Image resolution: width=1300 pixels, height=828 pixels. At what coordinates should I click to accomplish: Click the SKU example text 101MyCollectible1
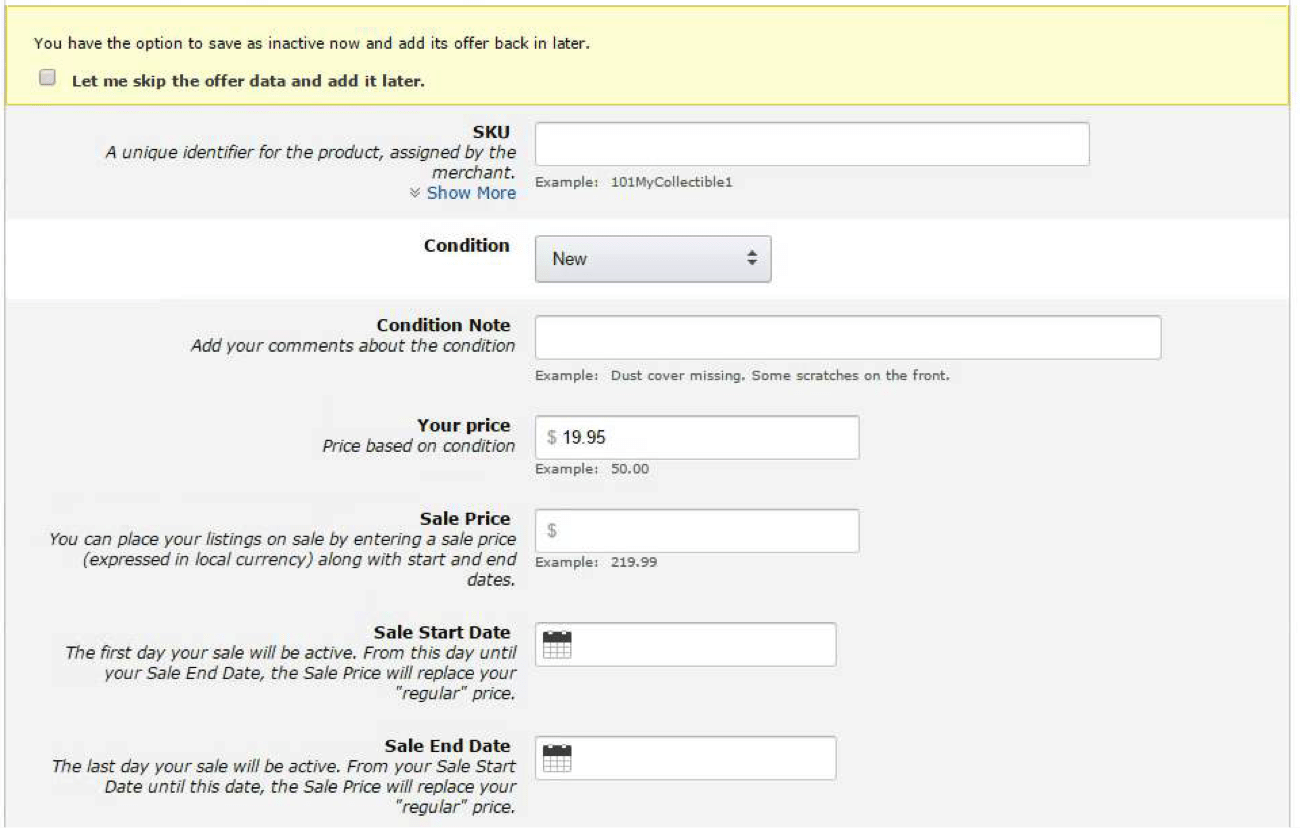click(671, 183)
